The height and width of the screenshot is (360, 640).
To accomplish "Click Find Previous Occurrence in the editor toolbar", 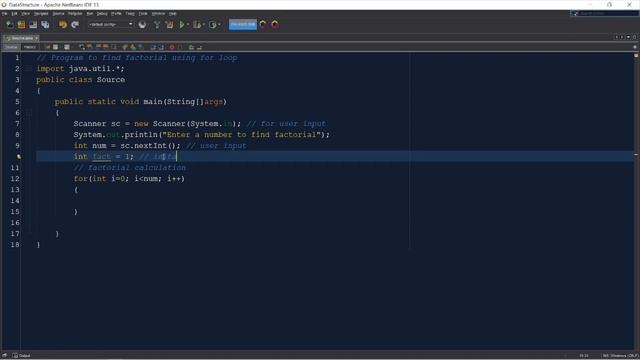I will coord(89,47).
